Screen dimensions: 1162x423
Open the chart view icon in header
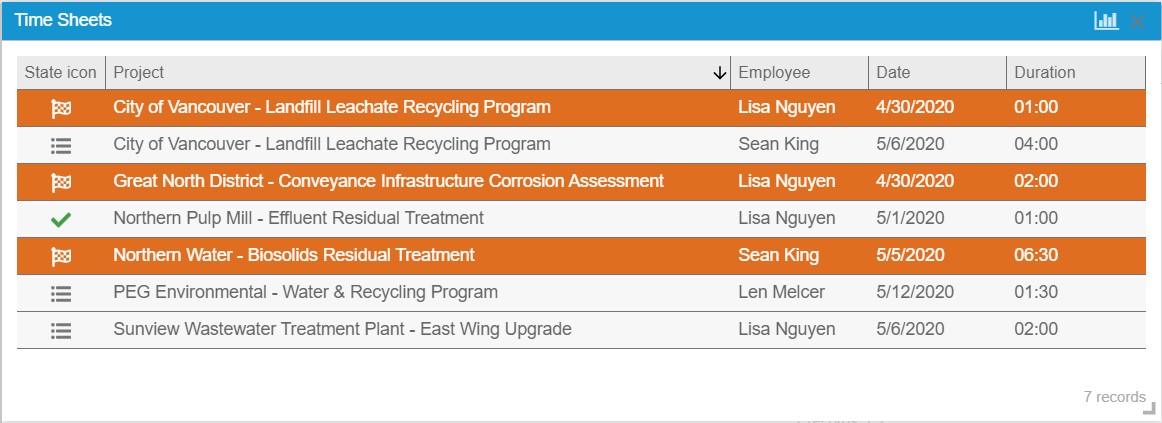[1106, 20]
